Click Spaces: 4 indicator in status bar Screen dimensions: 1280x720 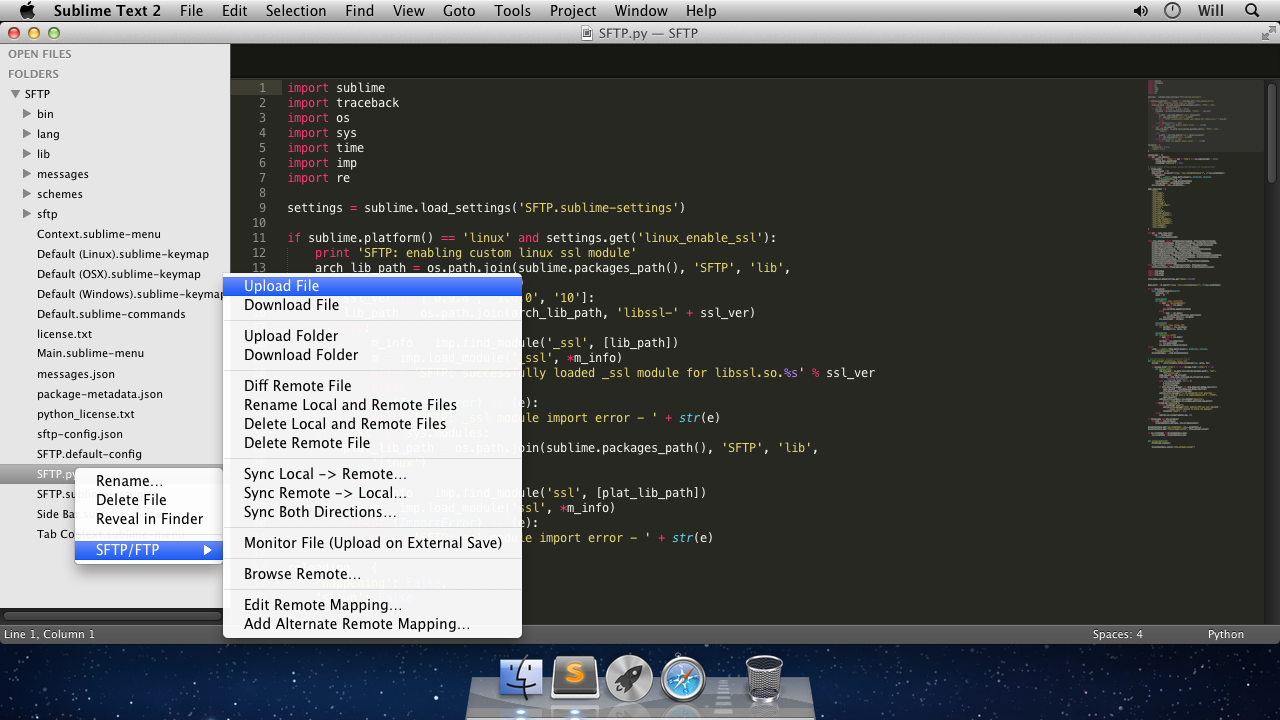[1118, 633]
